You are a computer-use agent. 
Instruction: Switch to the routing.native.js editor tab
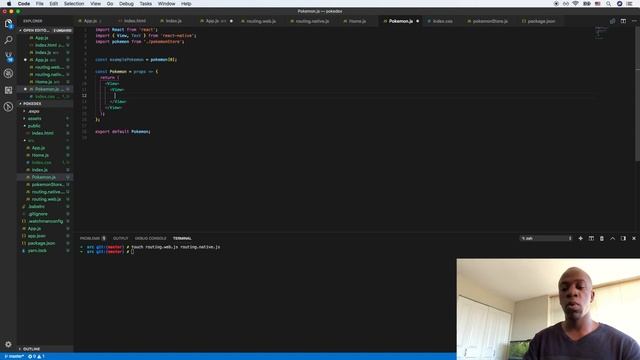point(312,21)
